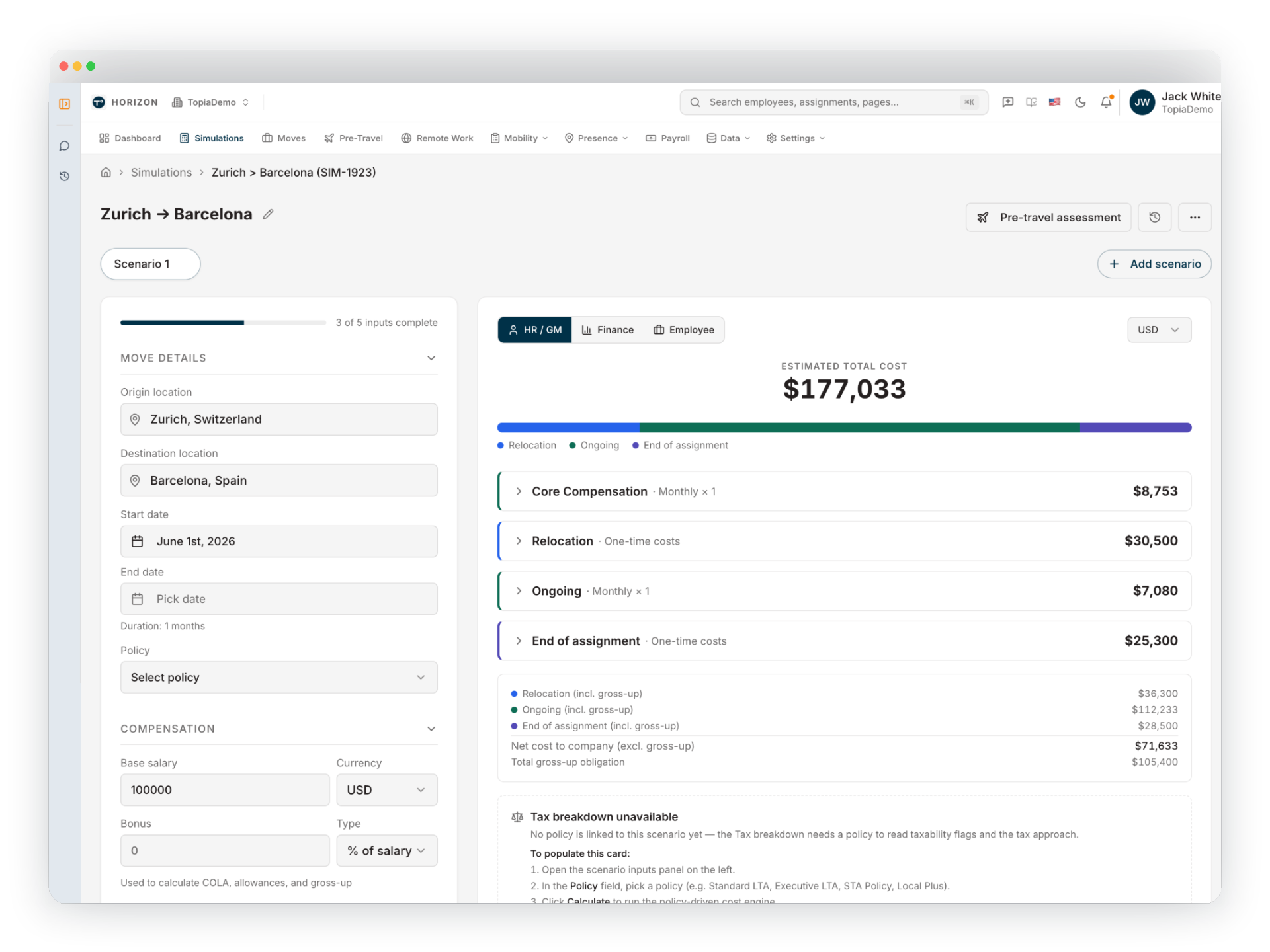Click the Simulations breadcrumb link

point(161,173)
